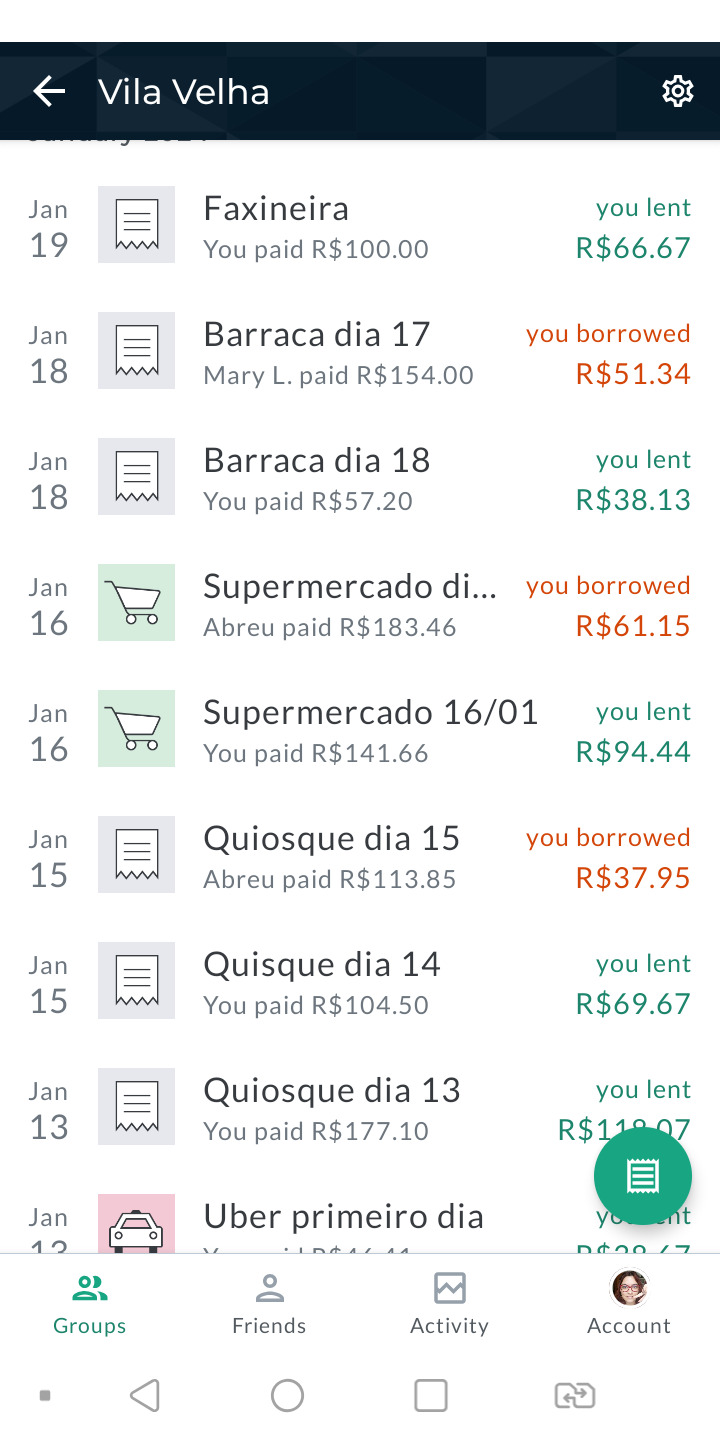View the Quisque dia 14 expense
720x1440 pixels.
(x=360, y=982)
